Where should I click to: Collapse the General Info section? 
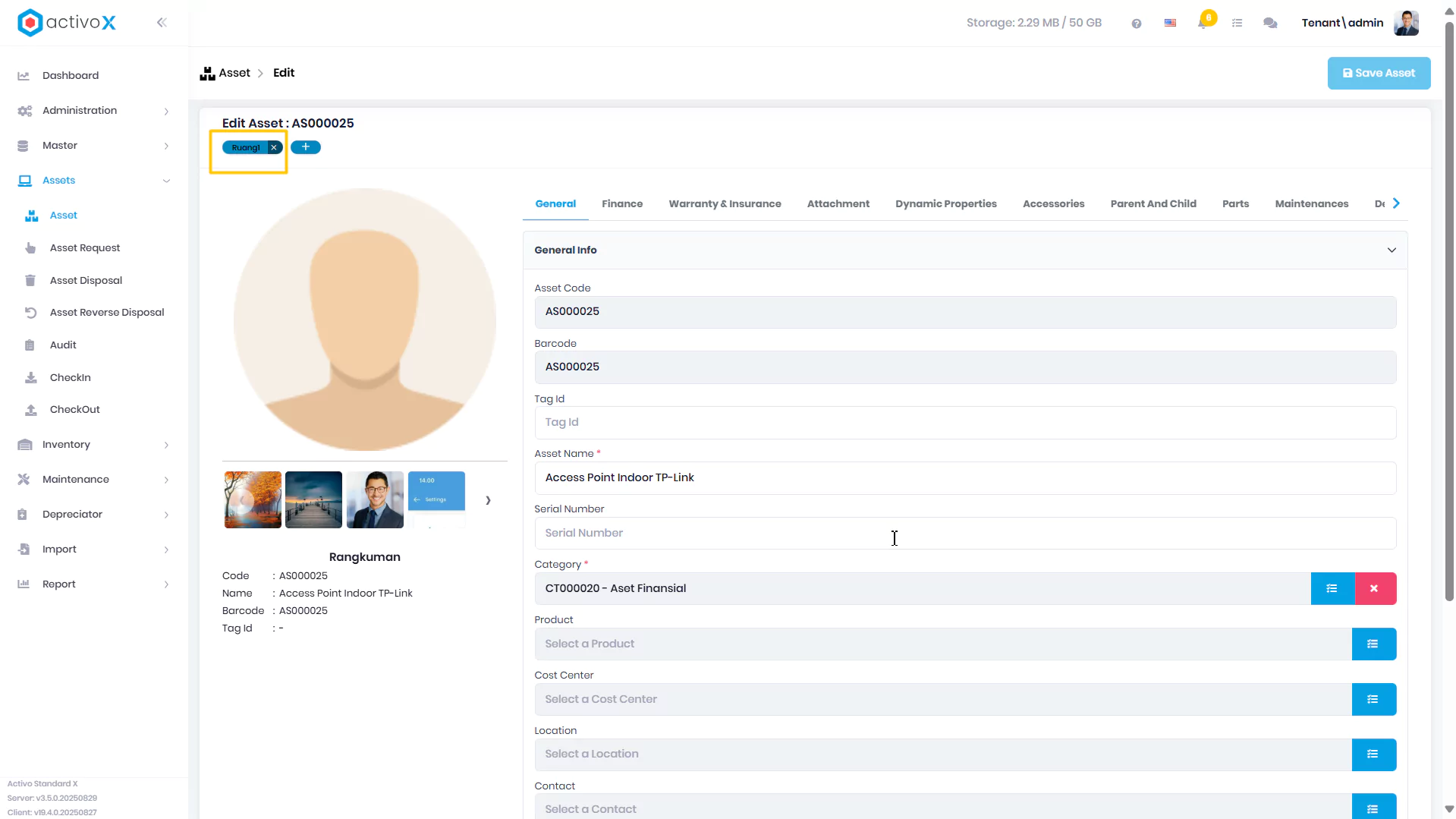1392,250
